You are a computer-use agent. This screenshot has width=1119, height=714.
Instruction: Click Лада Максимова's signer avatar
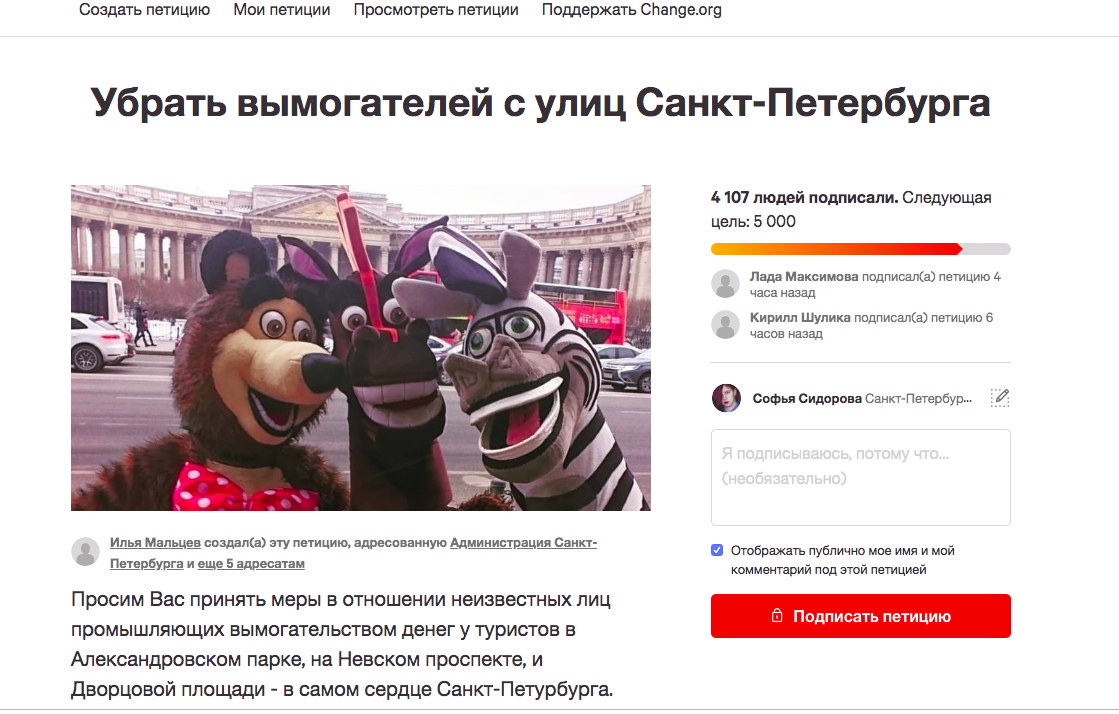(x=725, y=283)
